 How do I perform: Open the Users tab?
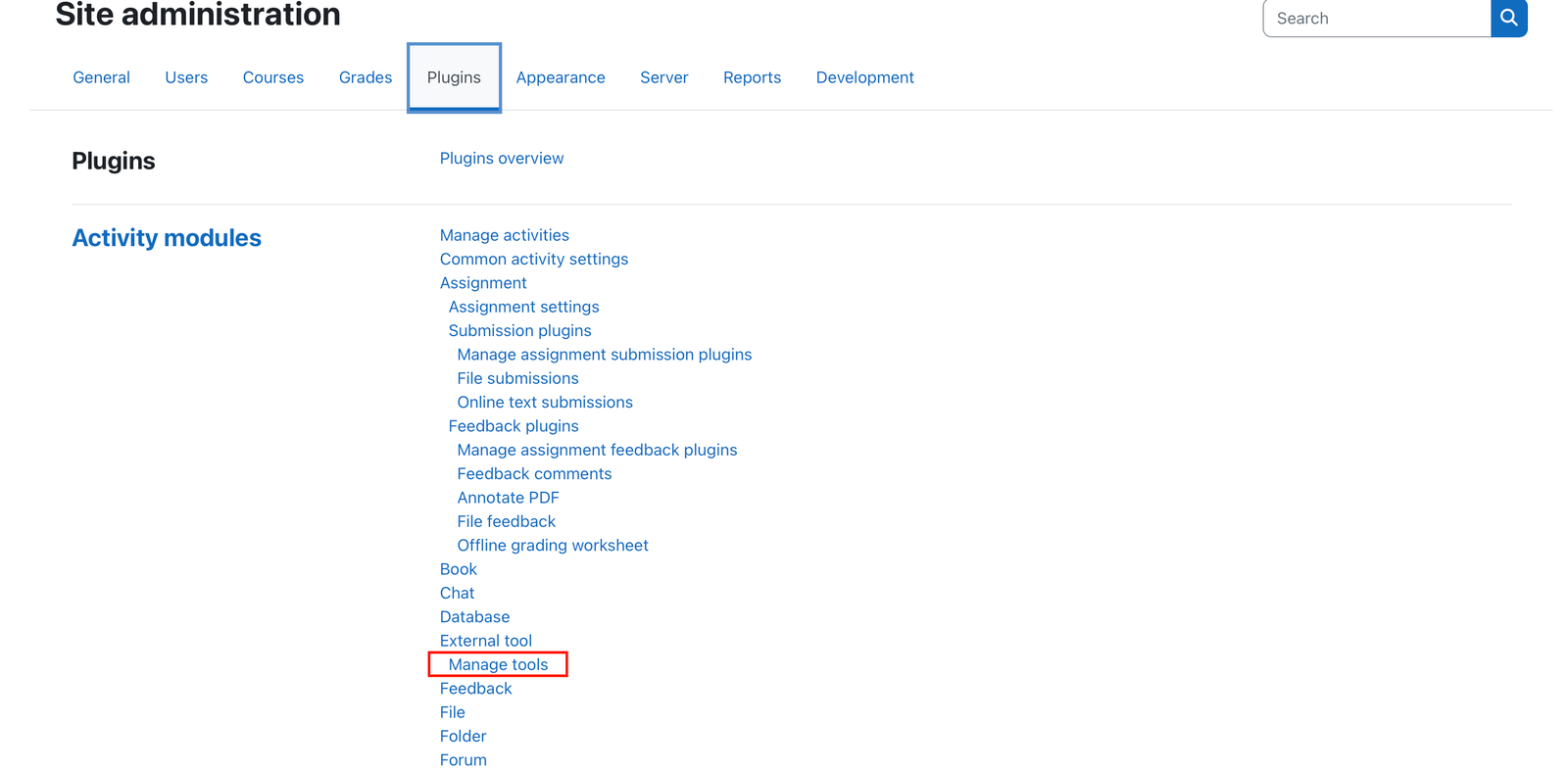[x=186, y=77]
